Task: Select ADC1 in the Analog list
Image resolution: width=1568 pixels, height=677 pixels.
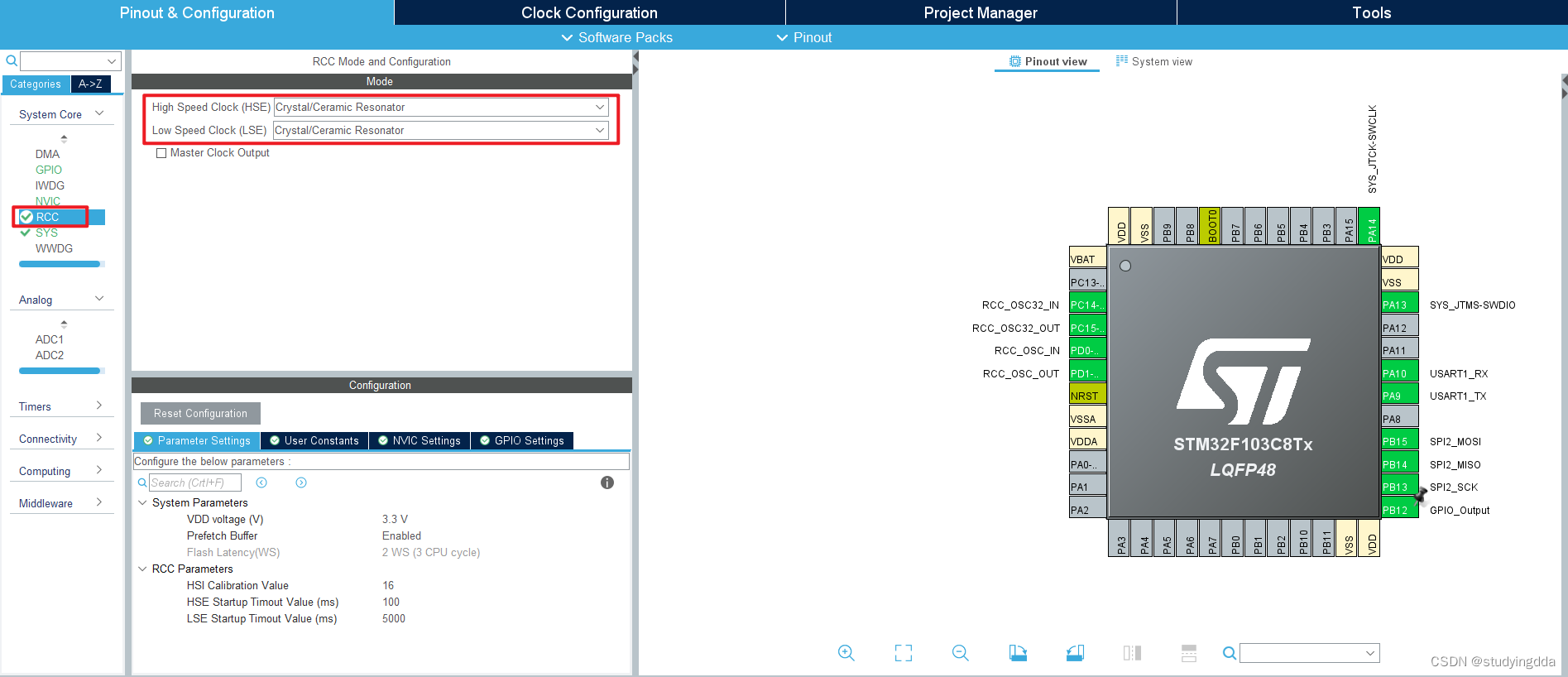Action: click(x=50, y=339)
